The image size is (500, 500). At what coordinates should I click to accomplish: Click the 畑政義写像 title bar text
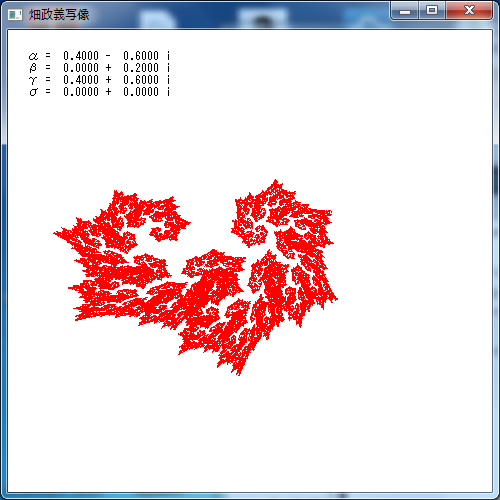tap(59, 15)
